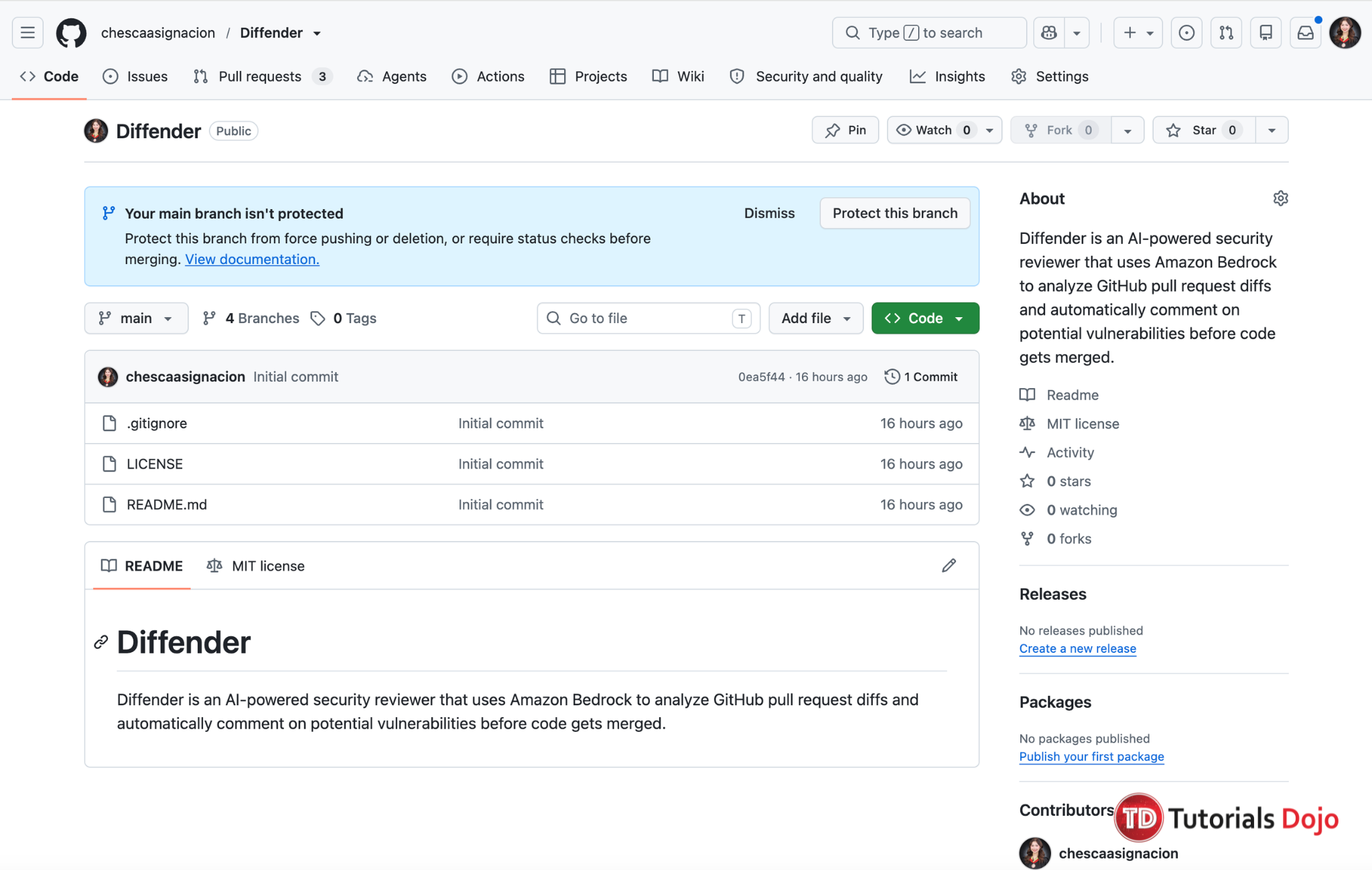1372x870 pixels.
Task: Open the Copilot chat icon
Action: pos(1049,33)
